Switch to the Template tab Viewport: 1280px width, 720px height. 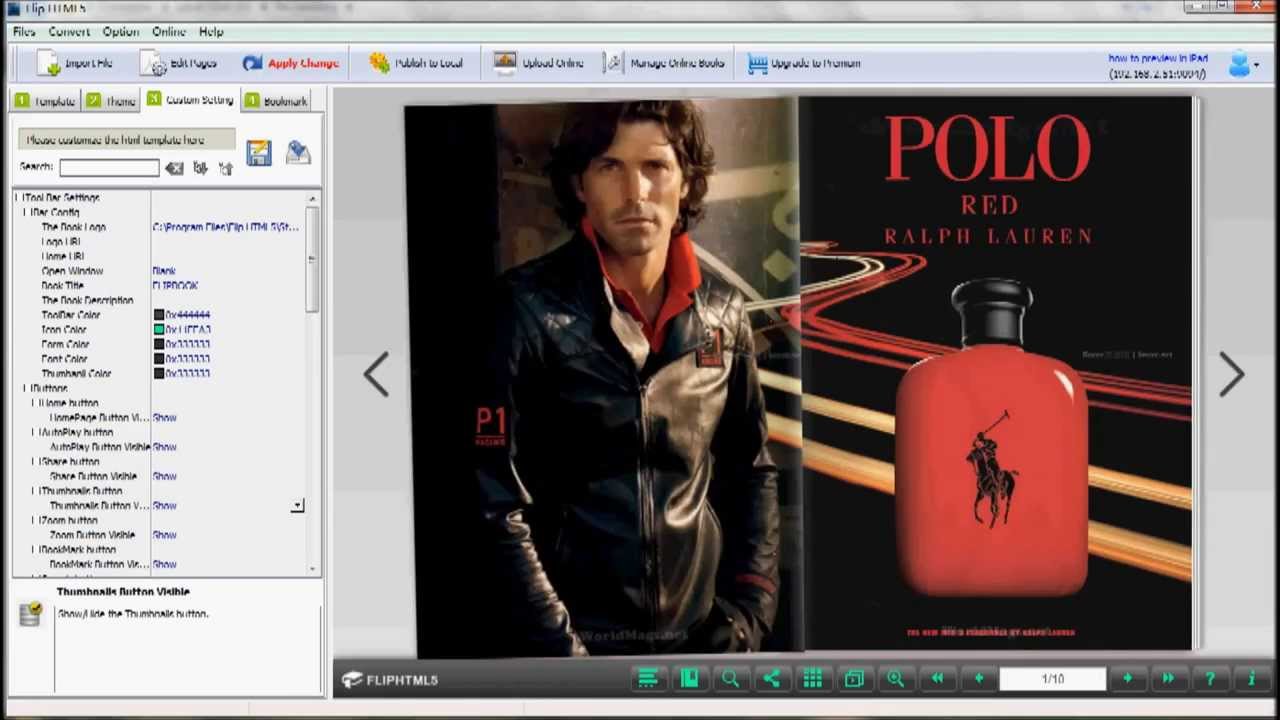tap(45, 101)
